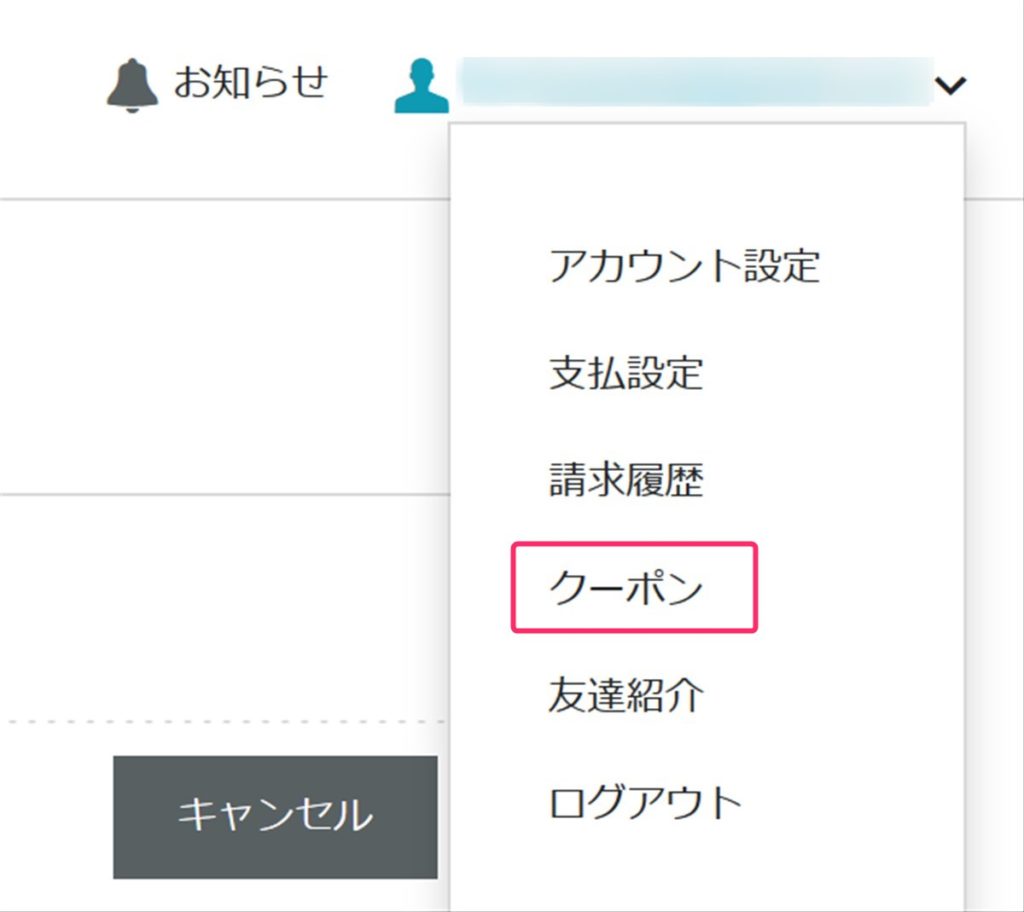The image size is (1024, 912).
Task: Click the teal person icon beside username
Action: (x=421, y=85)
